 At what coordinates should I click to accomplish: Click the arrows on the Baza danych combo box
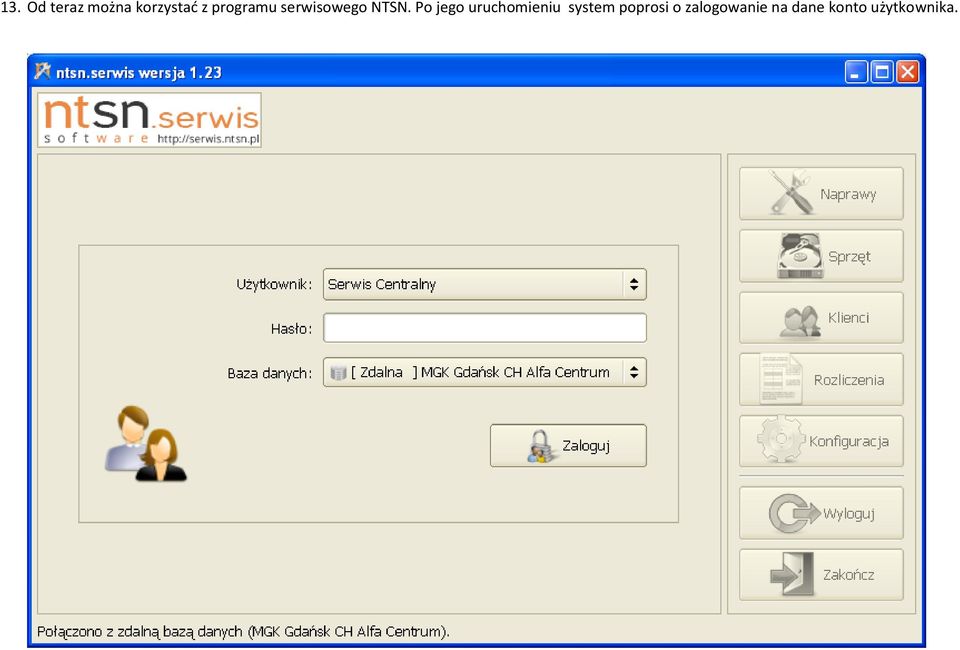tap(634, 372)
